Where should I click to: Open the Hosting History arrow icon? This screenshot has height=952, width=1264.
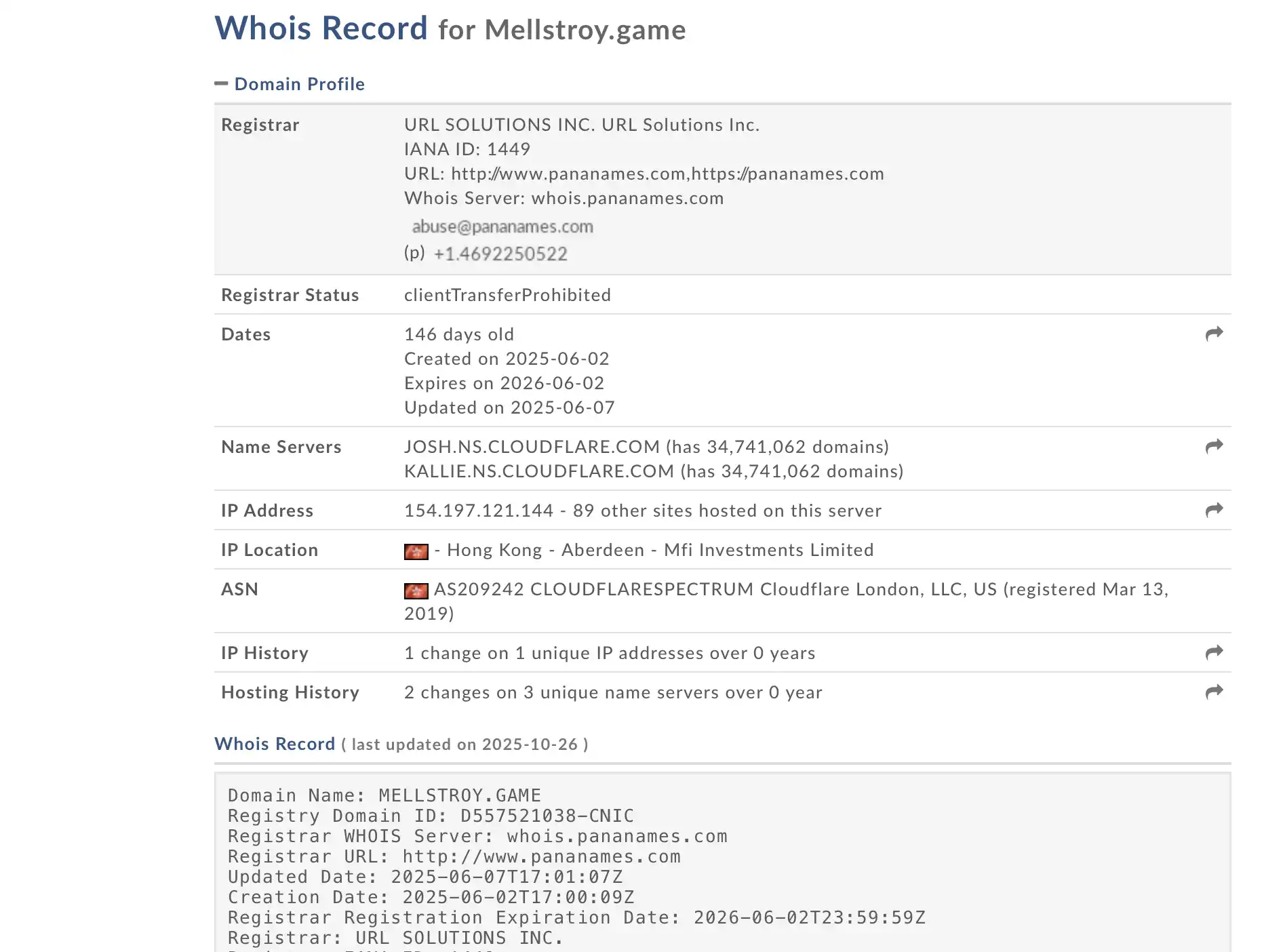click(1214, 692)
